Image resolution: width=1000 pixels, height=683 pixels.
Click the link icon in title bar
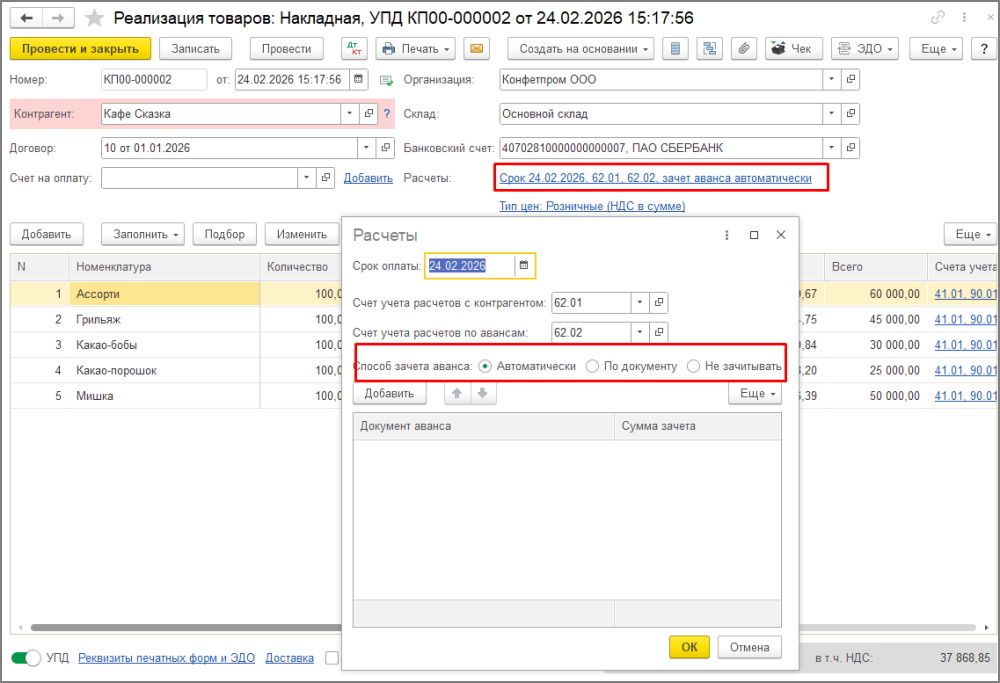pyautogui.click(x=937, y=18)
